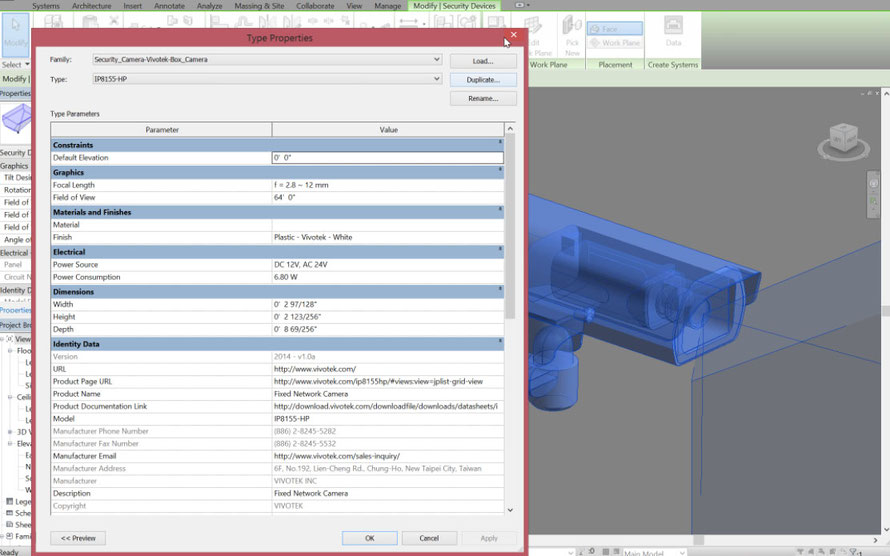Screen dimensions: 890x556
Task: Switch to the Collaborate ribbon tab
Action: point(315,6)
